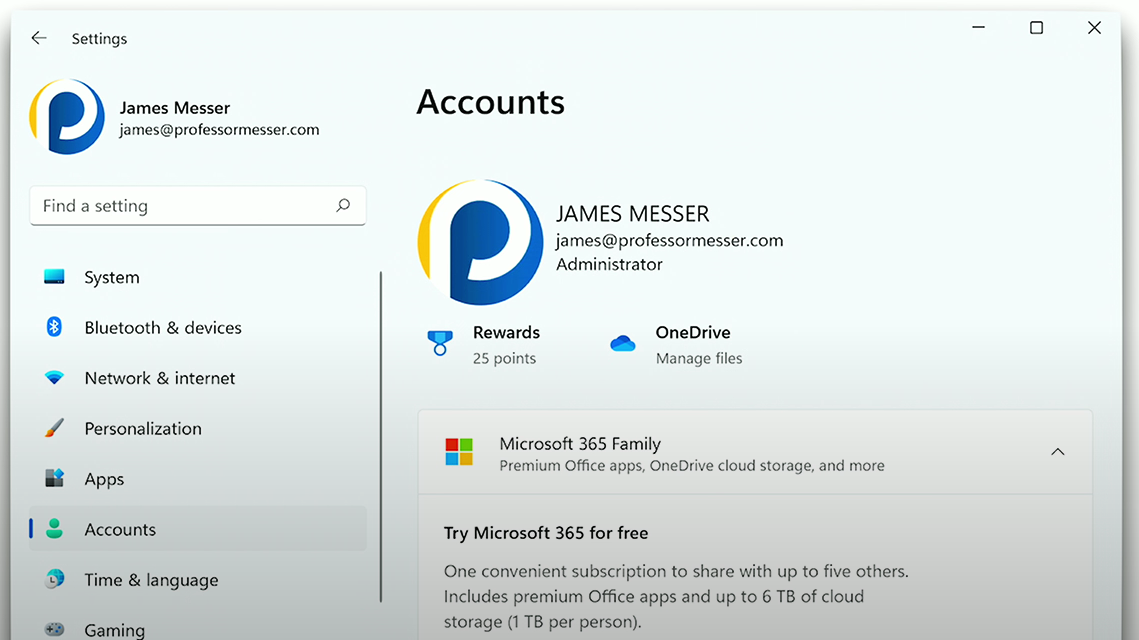Click the sidebar email address under James Messer

(x=219, y=129)
